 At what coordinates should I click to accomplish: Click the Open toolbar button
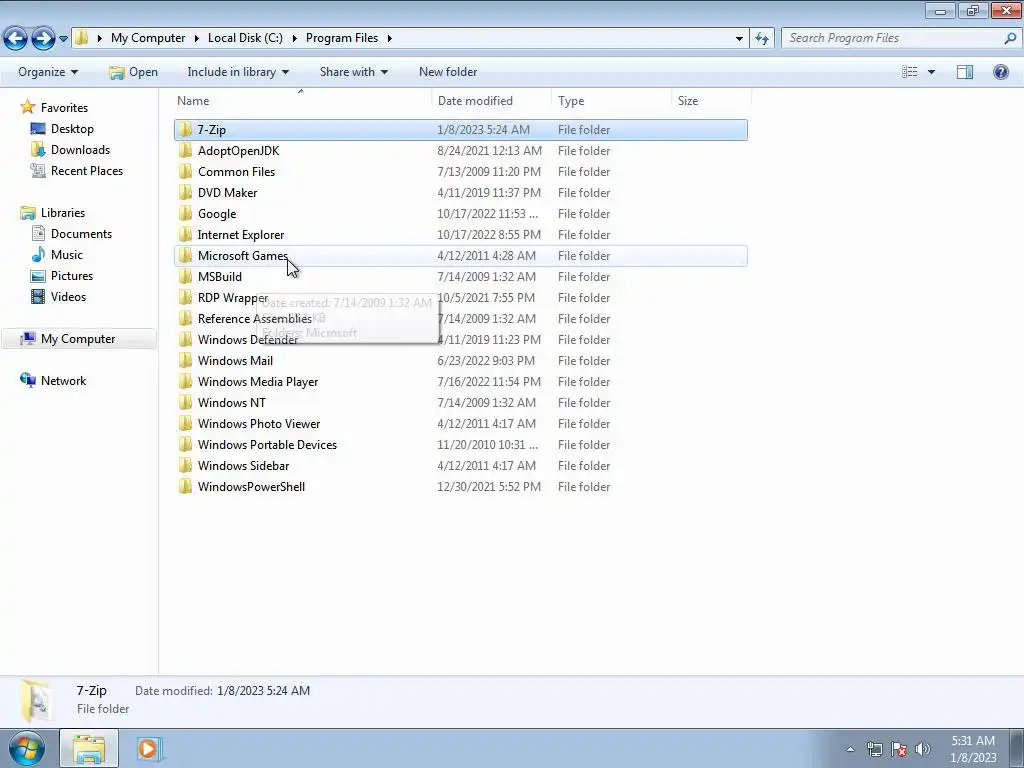[133, 72]
